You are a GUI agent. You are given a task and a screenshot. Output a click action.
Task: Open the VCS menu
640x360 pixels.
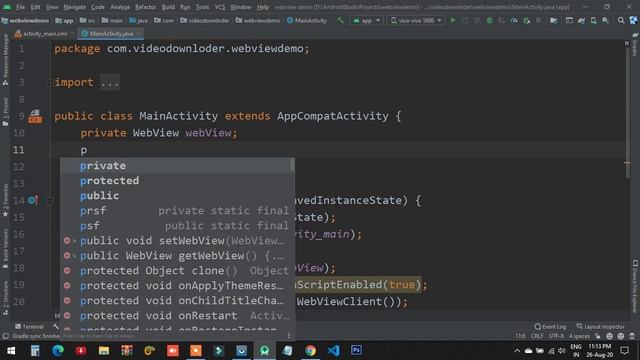[x=220, y=7]
